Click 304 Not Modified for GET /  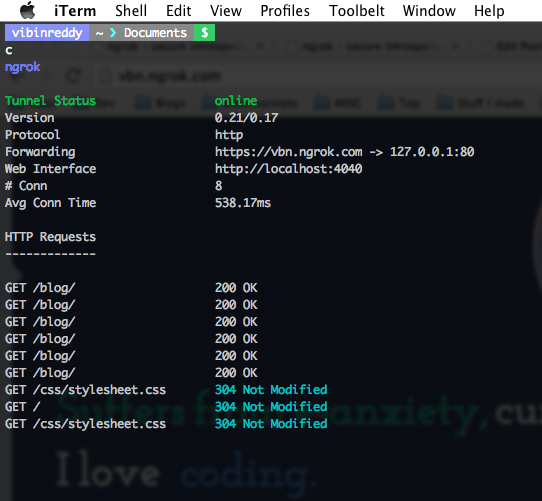pos(271,407)
